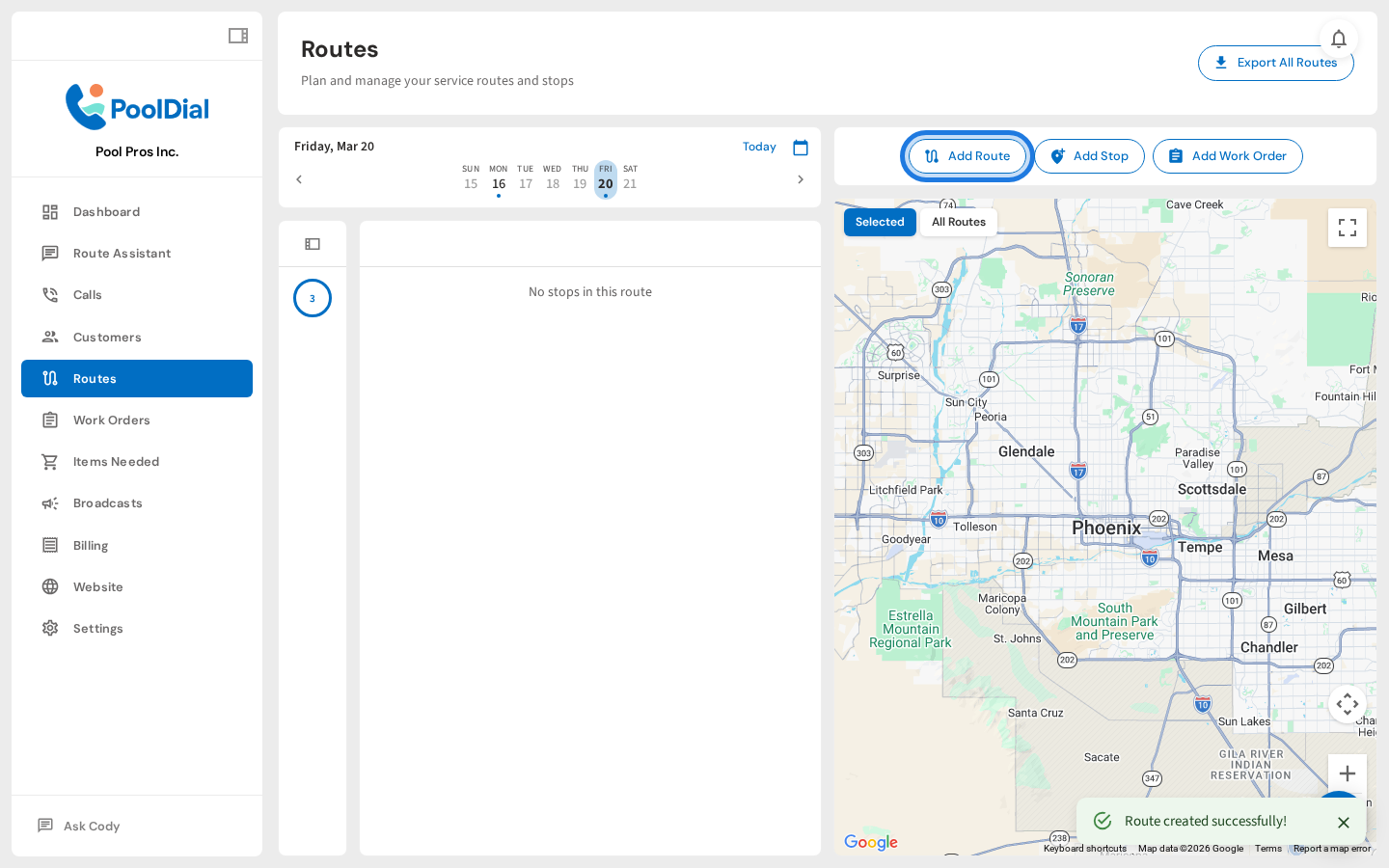This screenshot has height=868, width=1389.
Task: Open the date picker calendar icon
Action: [x=801, y=147]
